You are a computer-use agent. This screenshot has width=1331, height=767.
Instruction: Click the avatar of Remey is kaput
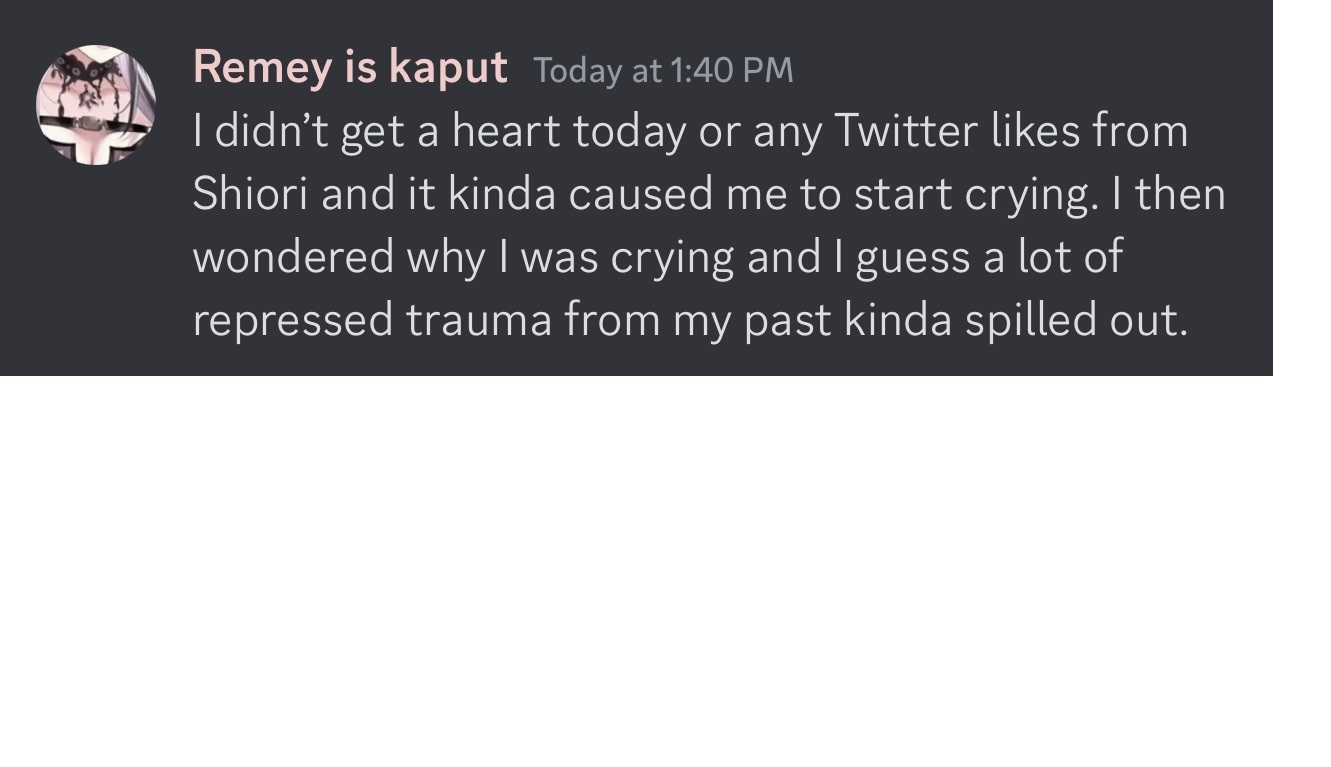click(x=96, y=105)
